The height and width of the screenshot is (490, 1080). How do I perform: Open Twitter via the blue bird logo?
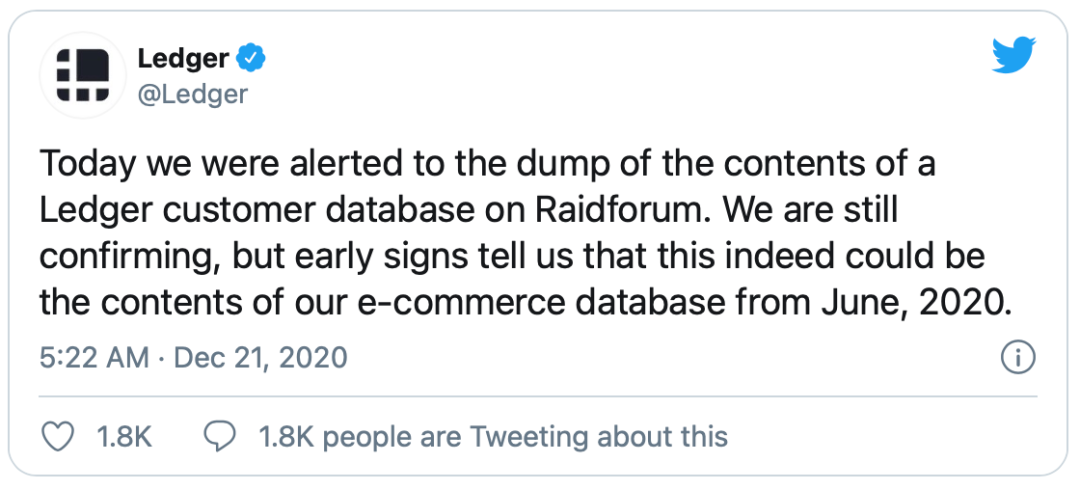point(1014,56)
